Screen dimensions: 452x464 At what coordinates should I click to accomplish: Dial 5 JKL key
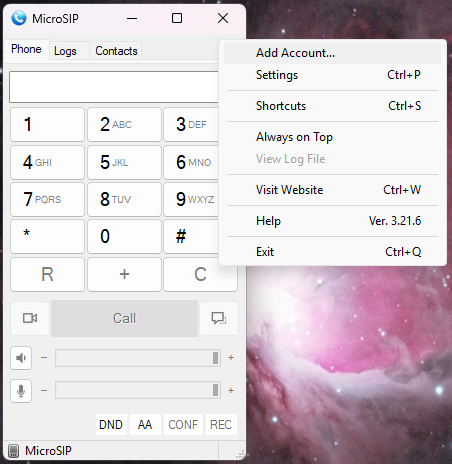[124, 162]
